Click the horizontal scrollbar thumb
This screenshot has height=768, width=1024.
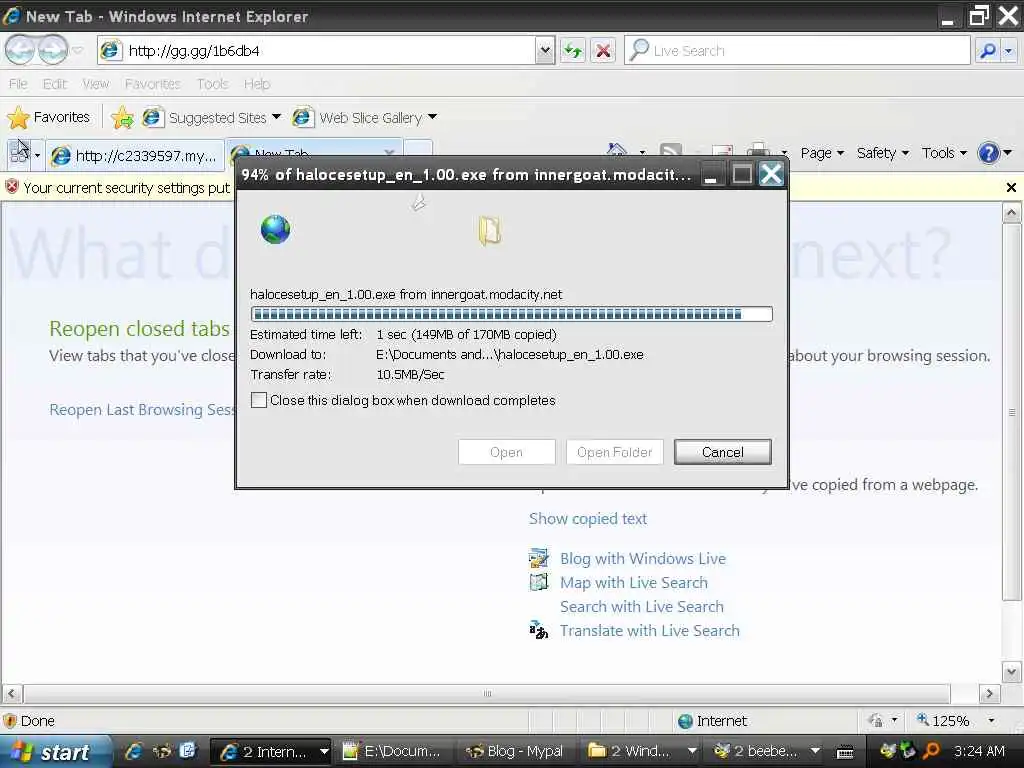point(487,693)
